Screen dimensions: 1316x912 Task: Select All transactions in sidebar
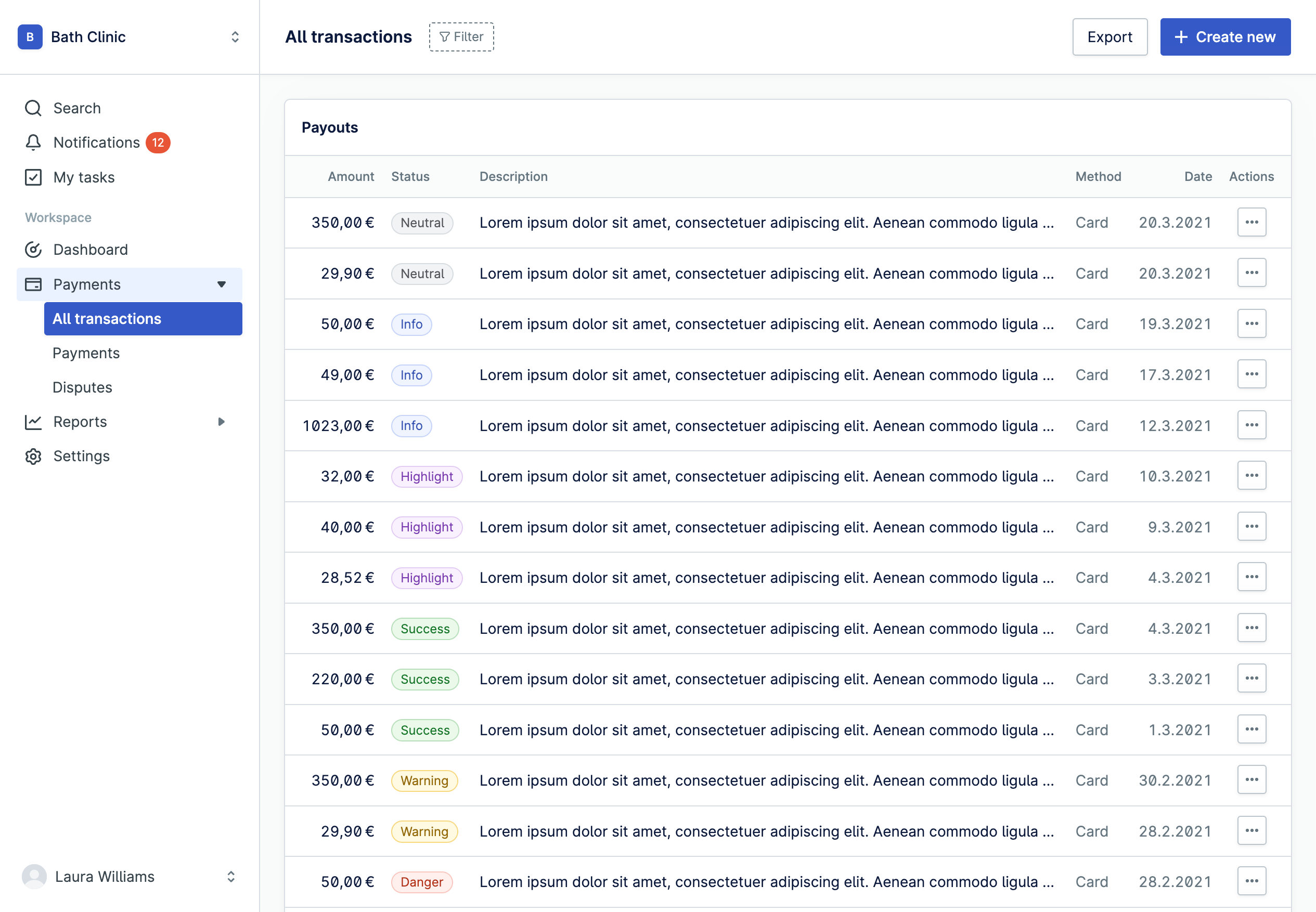(x=143, y=319)
